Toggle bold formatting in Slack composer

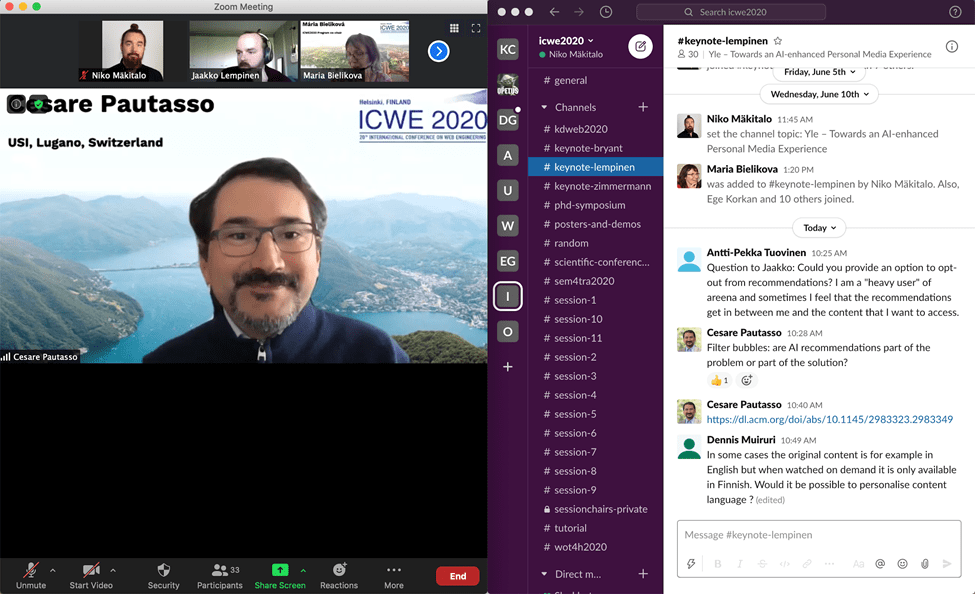[x=716, y=564]
